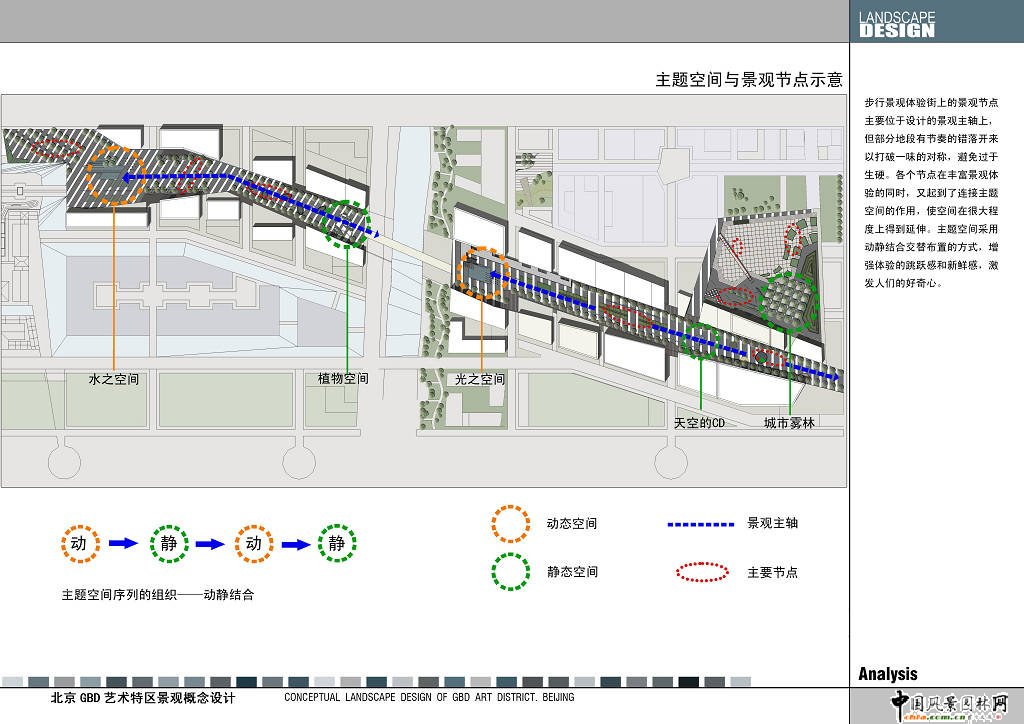This screenshot has width=1024, height=724.
Task: Click the title 主题空间与景观节点示意
Action: pos(748,80)
